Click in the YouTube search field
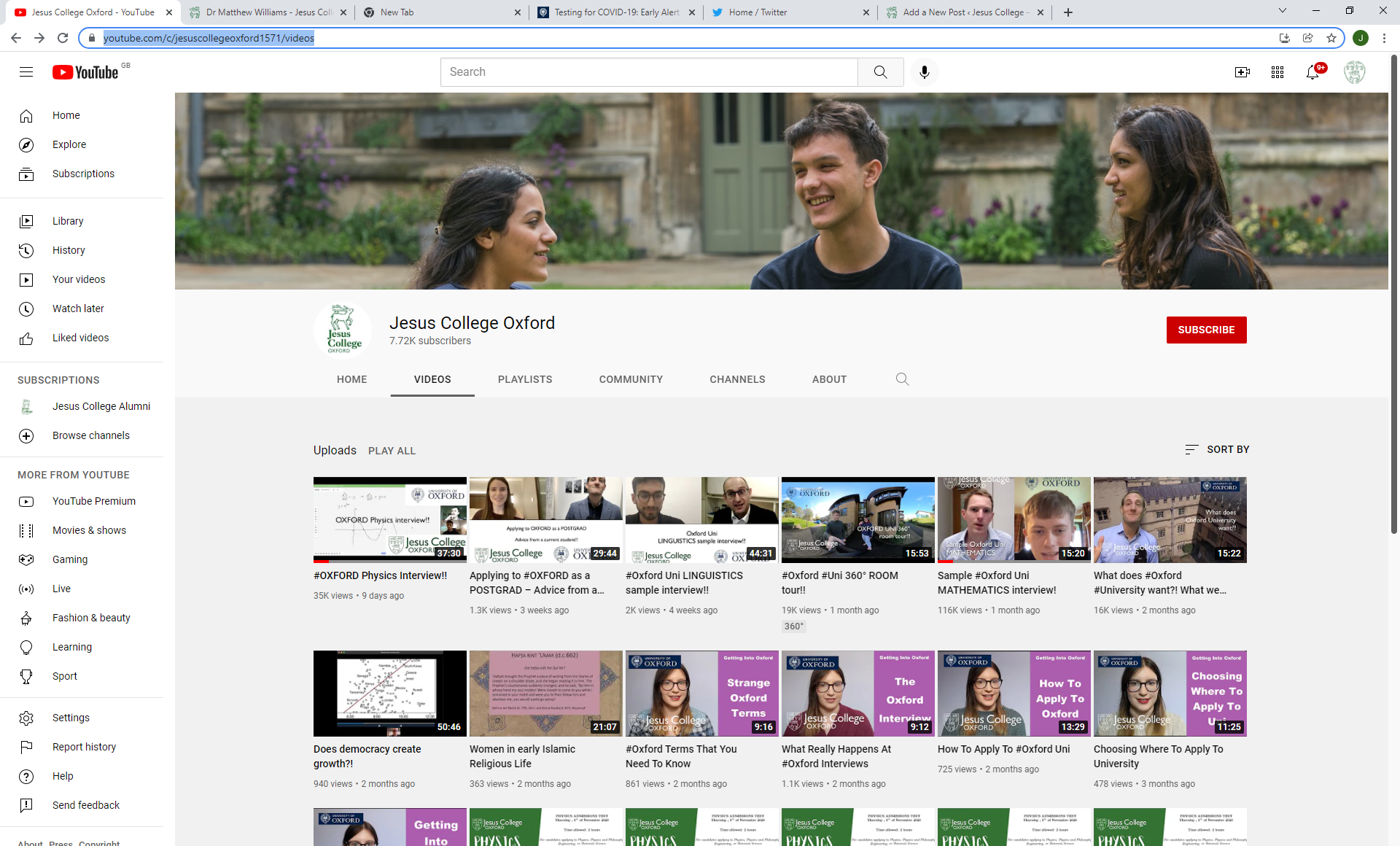1400x846 pixels. click(x=649, y=71)
